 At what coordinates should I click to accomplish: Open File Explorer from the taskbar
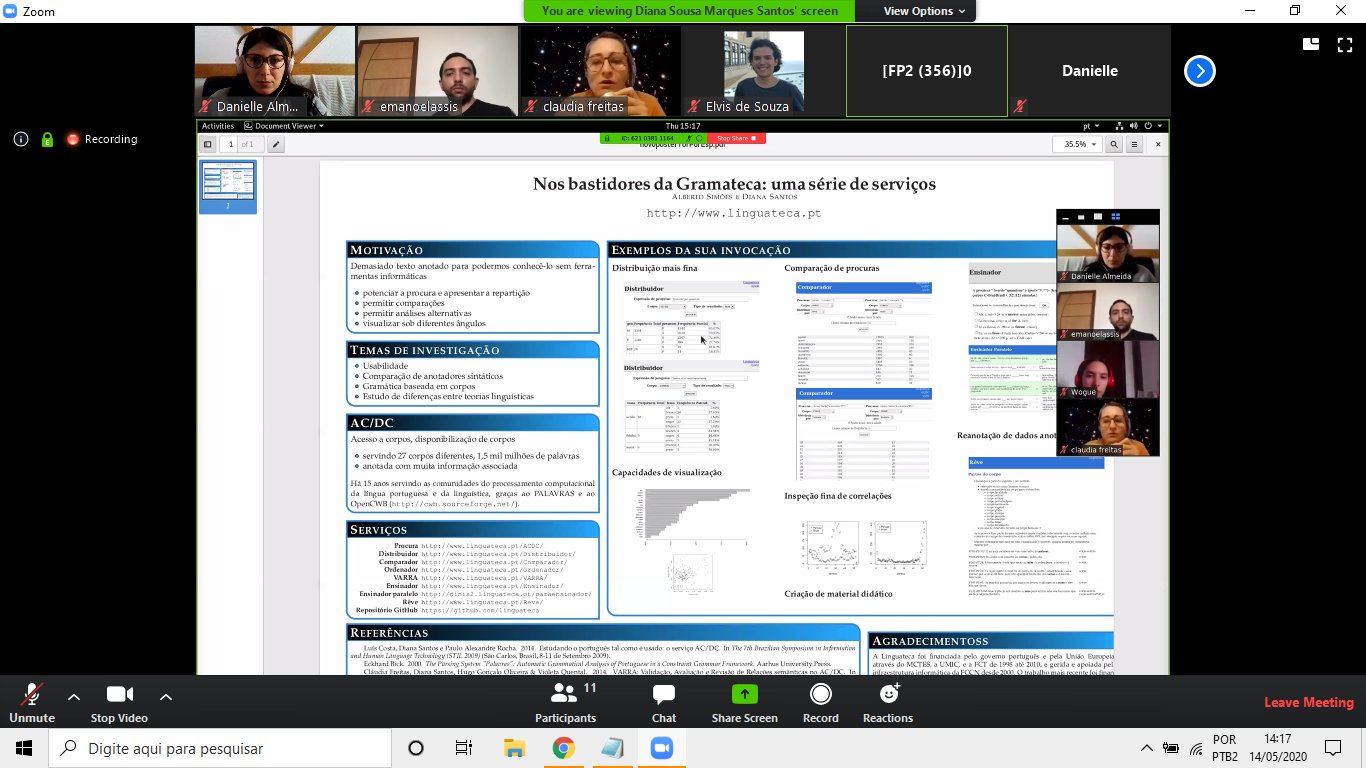[x=514, y=748]
